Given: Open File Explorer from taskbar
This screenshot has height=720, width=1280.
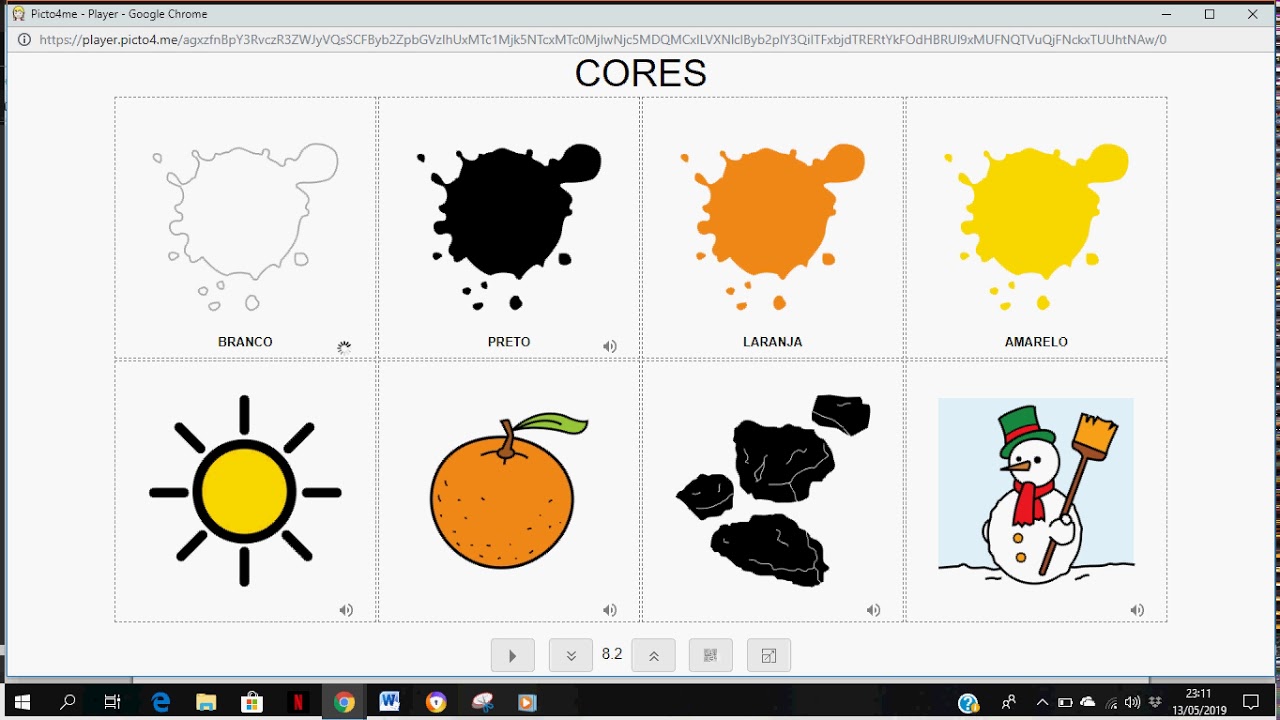Looking at the screenshot, I should click(206, 702).
